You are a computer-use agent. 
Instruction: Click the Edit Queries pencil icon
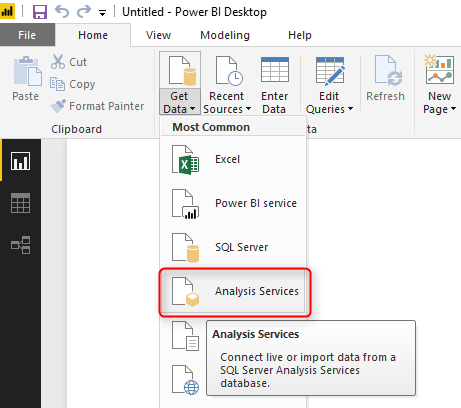[329, 71]
